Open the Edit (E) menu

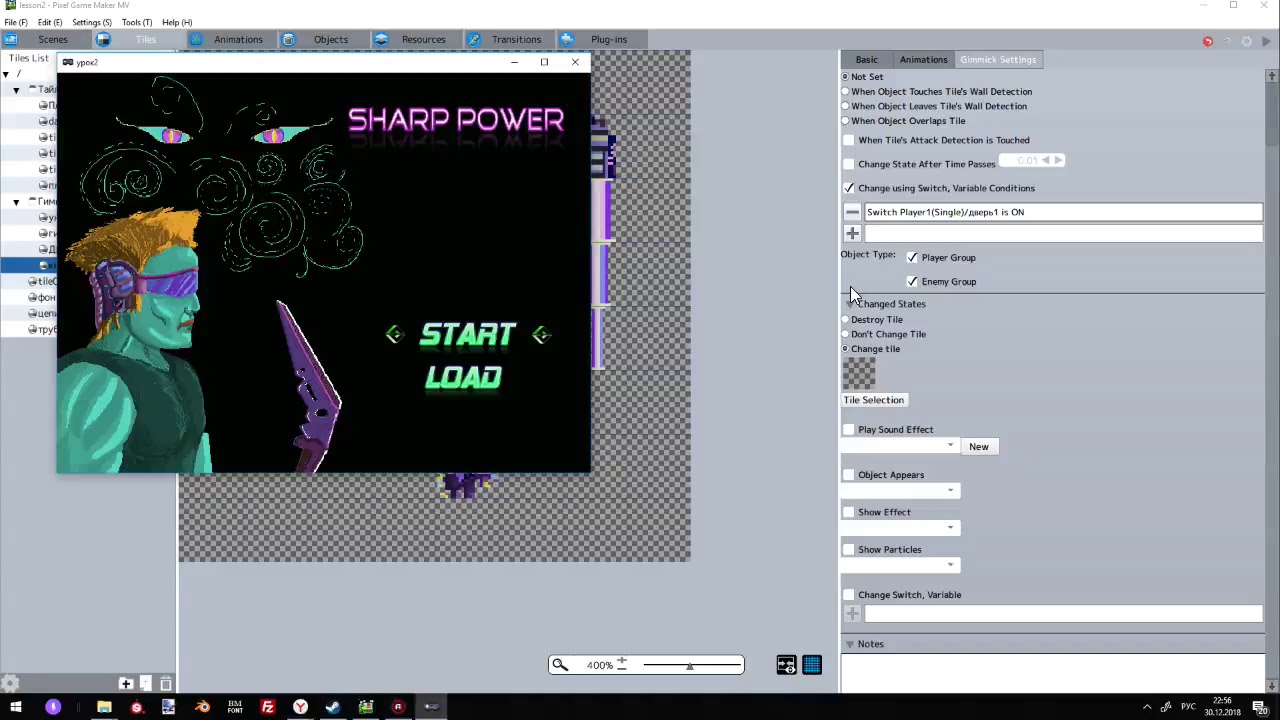tap(50, 22)
